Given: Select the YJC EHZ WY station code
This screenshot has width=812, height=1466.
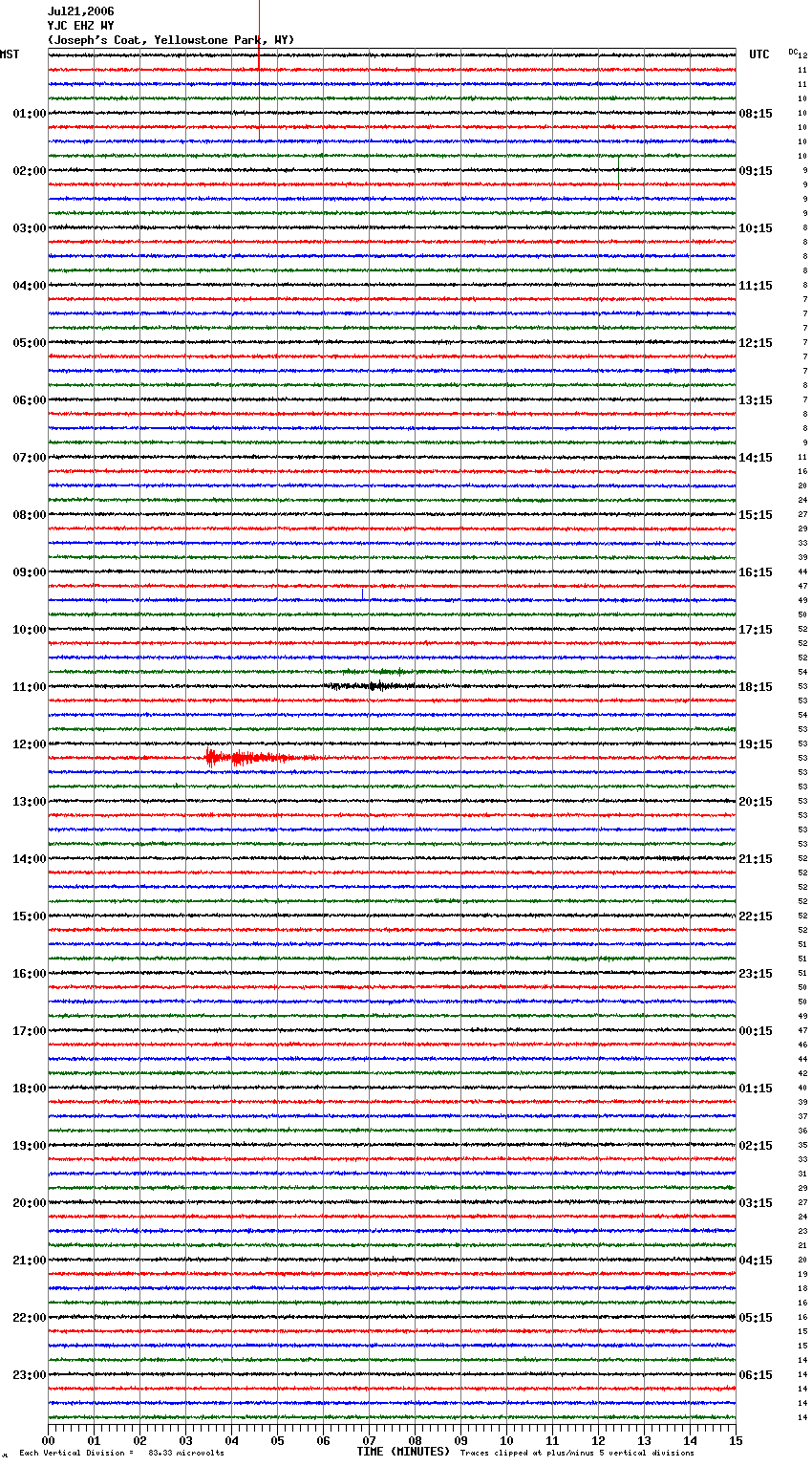Looking at the screenshot, I should 80,26.
